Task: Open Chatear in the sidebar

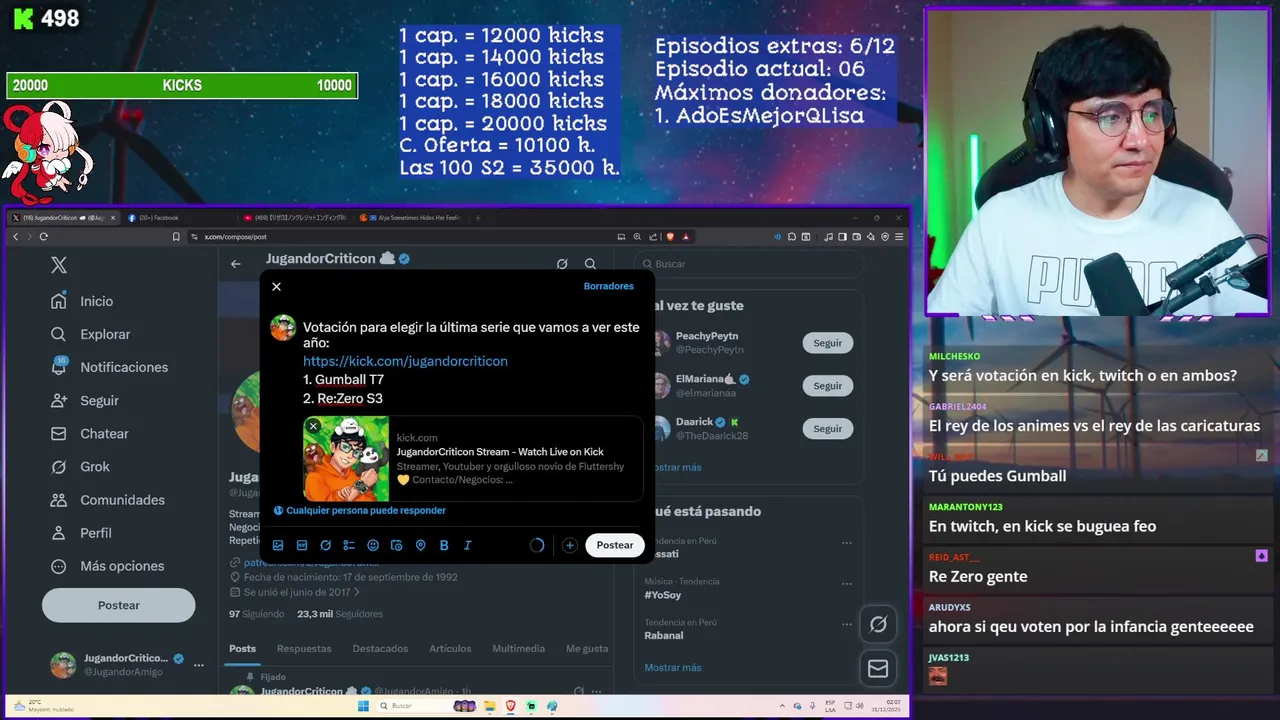Action: coord(91,433)
